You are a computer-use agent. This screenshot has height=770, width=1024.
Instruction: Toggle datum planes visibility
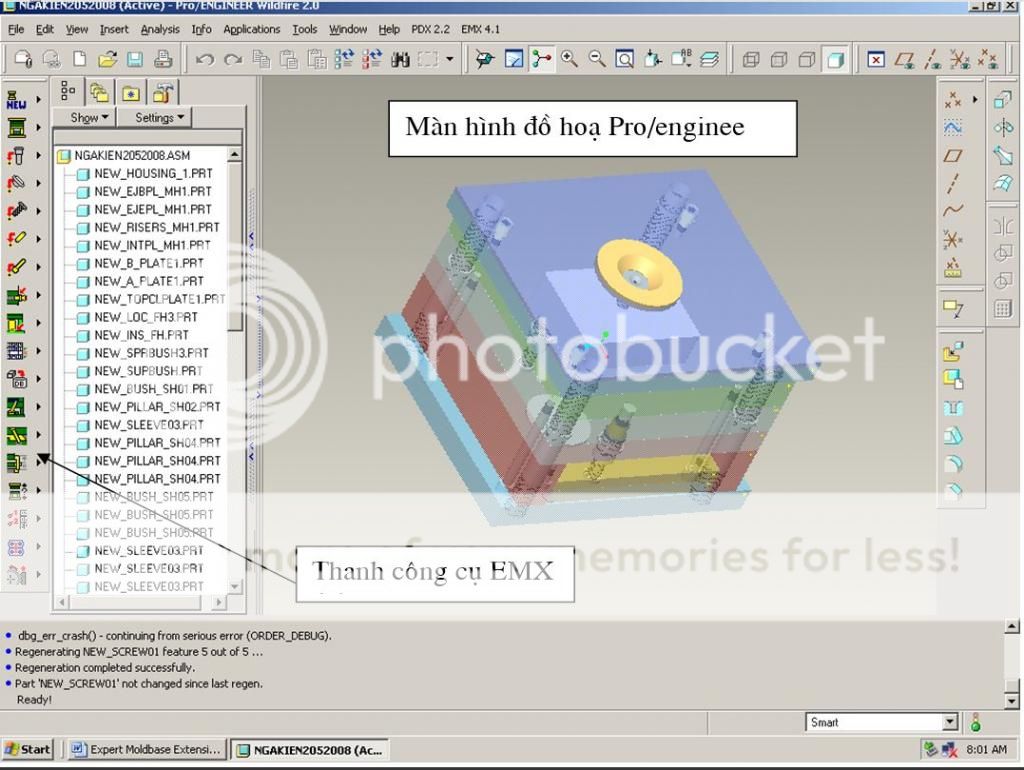coord(904,60)
